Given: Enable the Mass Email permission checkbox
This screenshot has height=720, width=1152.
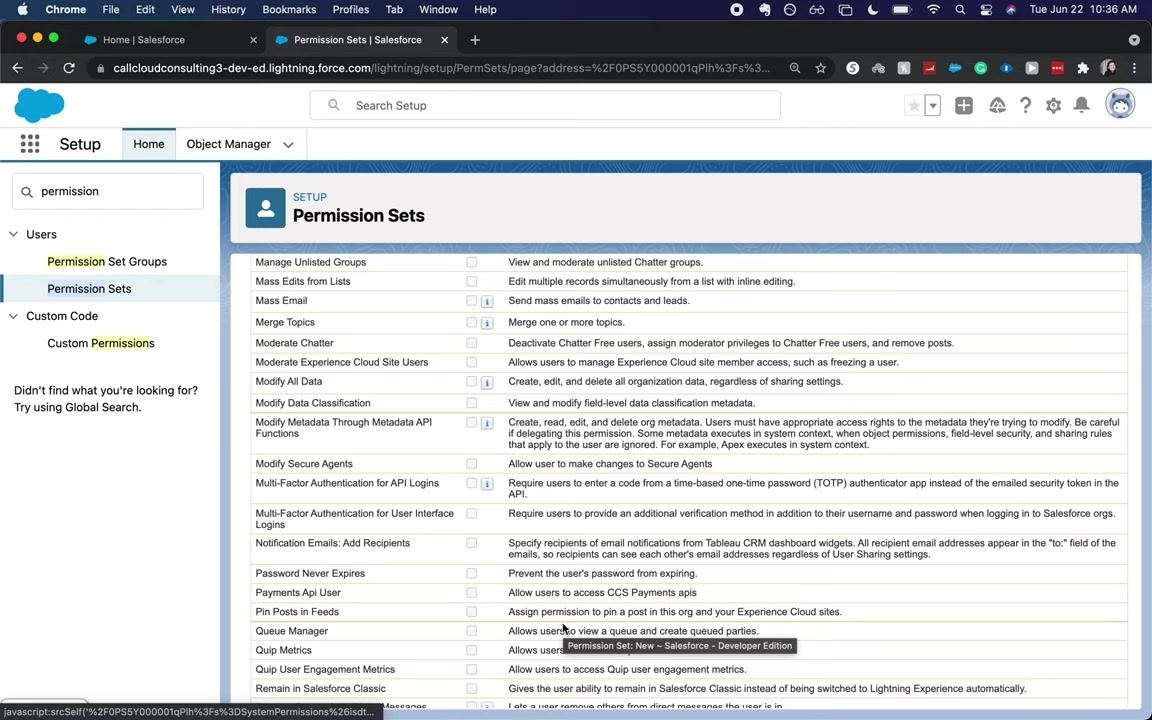Looking at the screenshot, I should 472,300.
